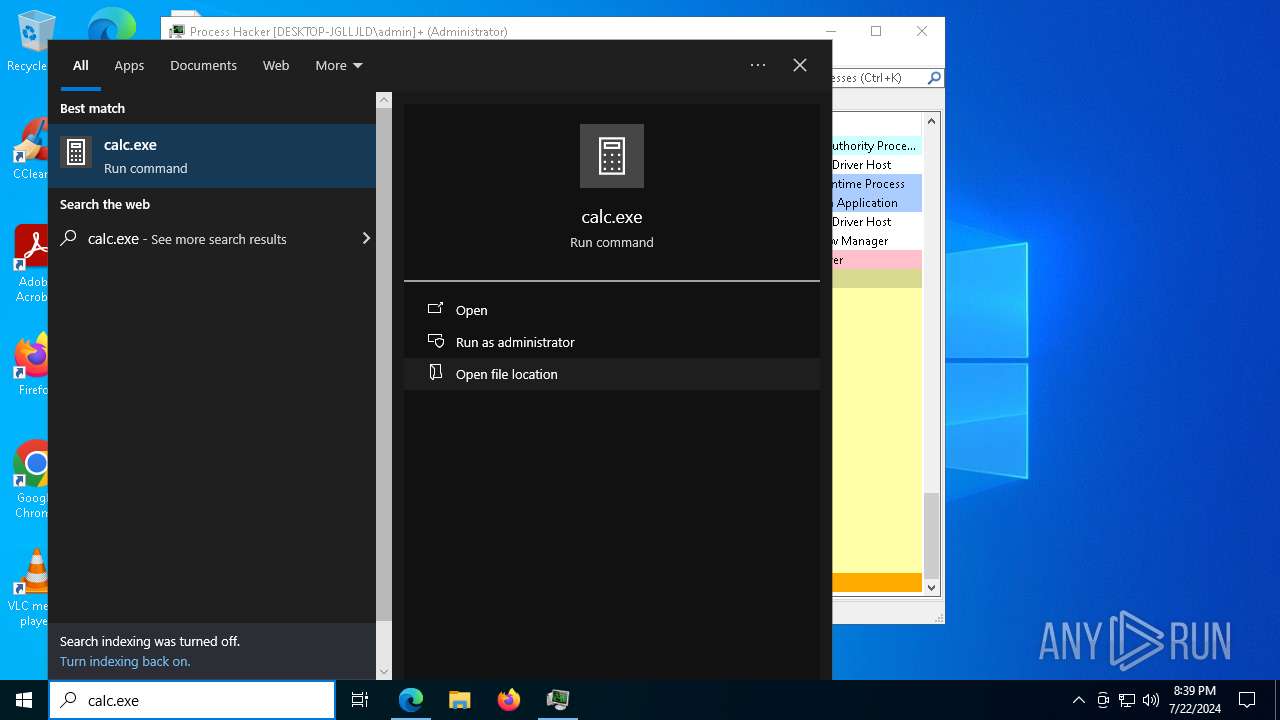Click results scrollbar up arrow
This screenshot has width=1280, height=720.
[384, 100]
